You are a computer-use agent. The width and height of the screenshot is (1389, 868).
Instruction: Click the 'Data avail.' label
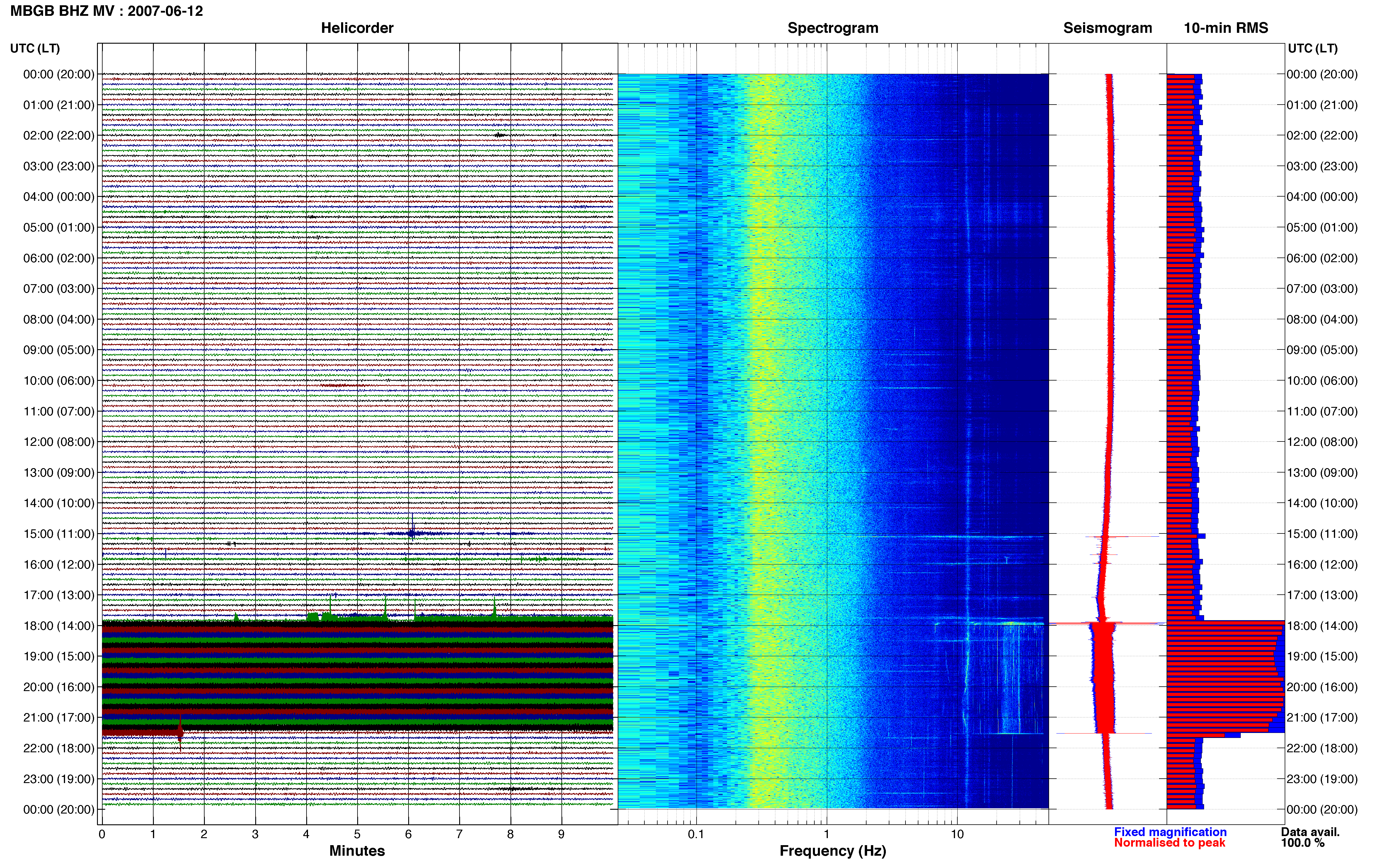(1310, 832)
